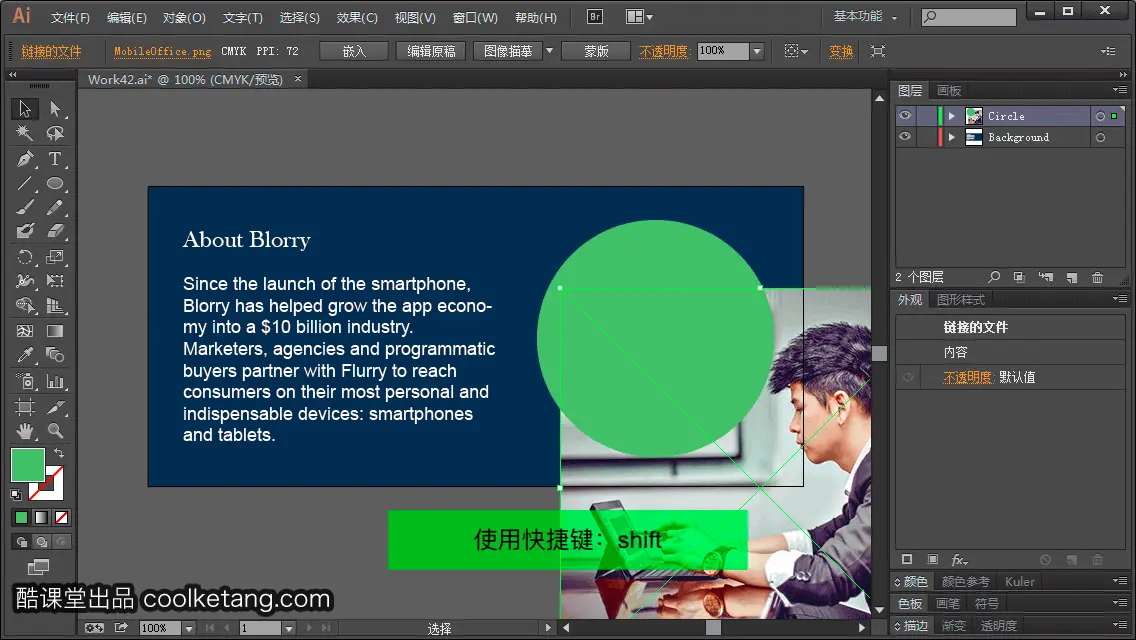Viewport: 1136px width, 640px height.
Task: Open the 对象(O) menu
Action: [184, 17]
